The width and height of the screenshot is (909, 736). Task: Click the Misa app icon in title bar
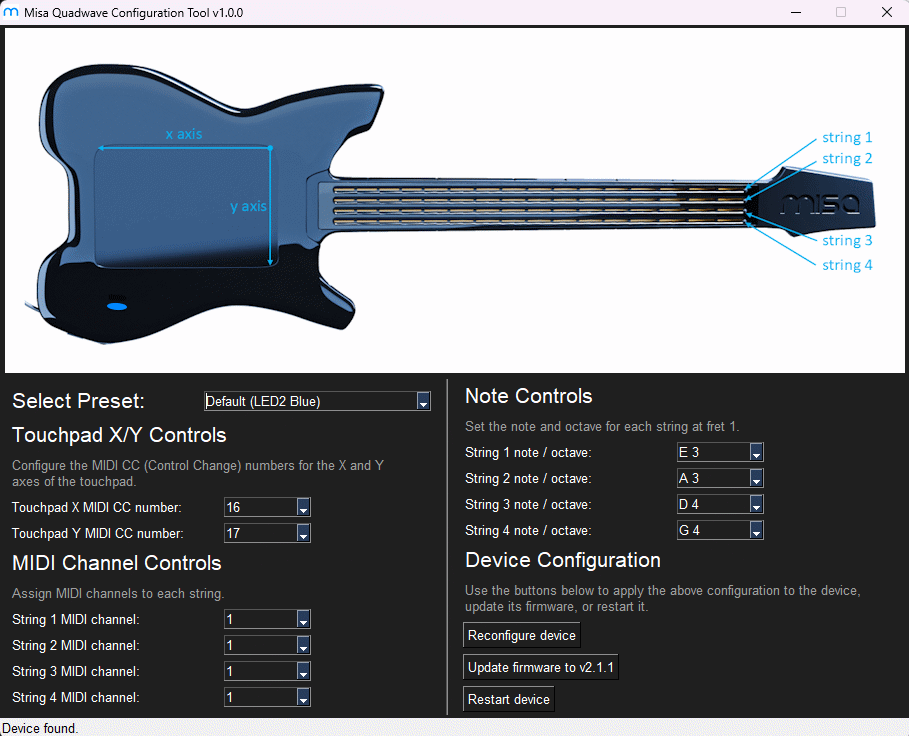coord(12,13)
